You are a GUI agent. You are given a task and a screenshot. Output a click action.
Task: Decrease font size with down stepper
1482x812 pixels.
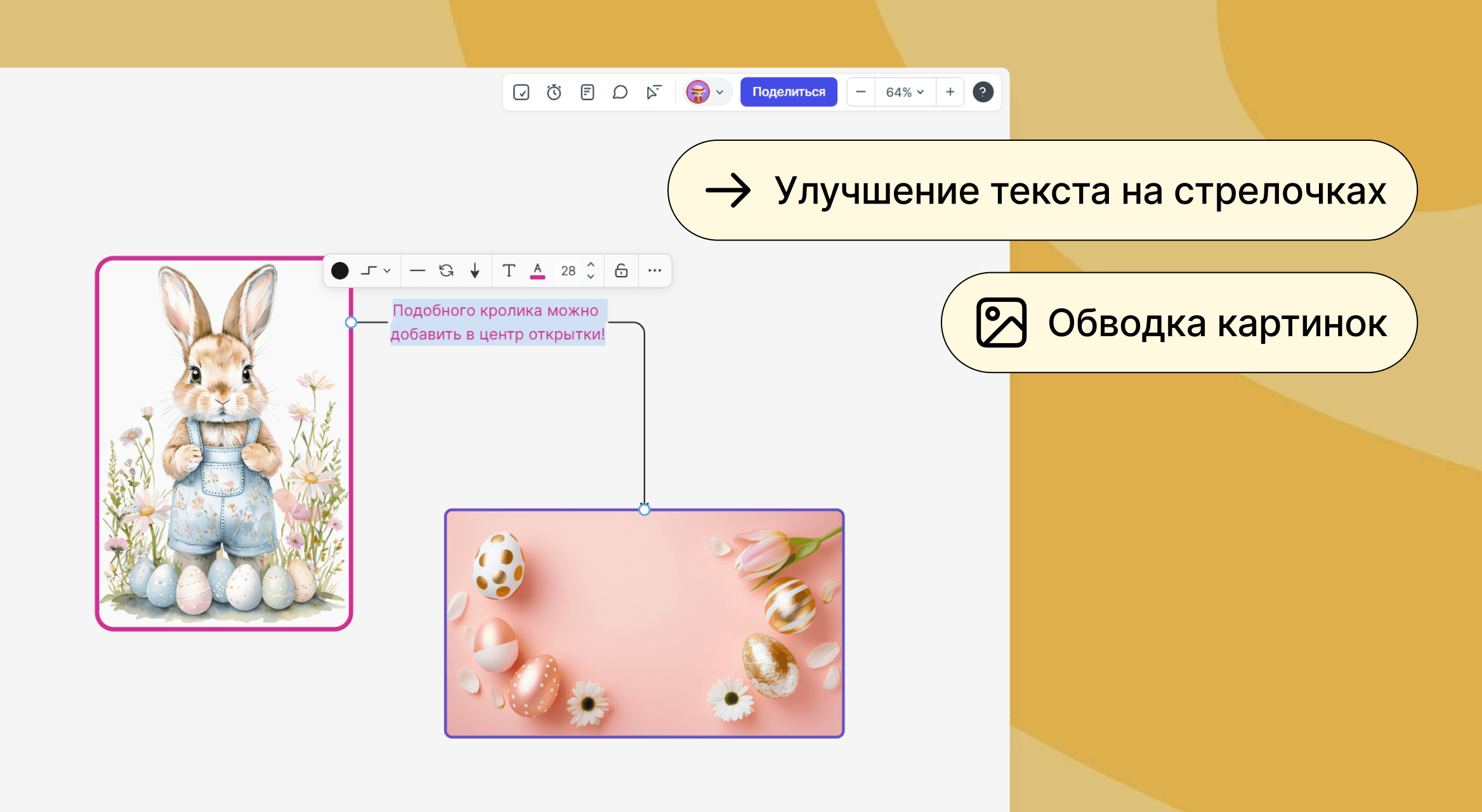point(591,277)
